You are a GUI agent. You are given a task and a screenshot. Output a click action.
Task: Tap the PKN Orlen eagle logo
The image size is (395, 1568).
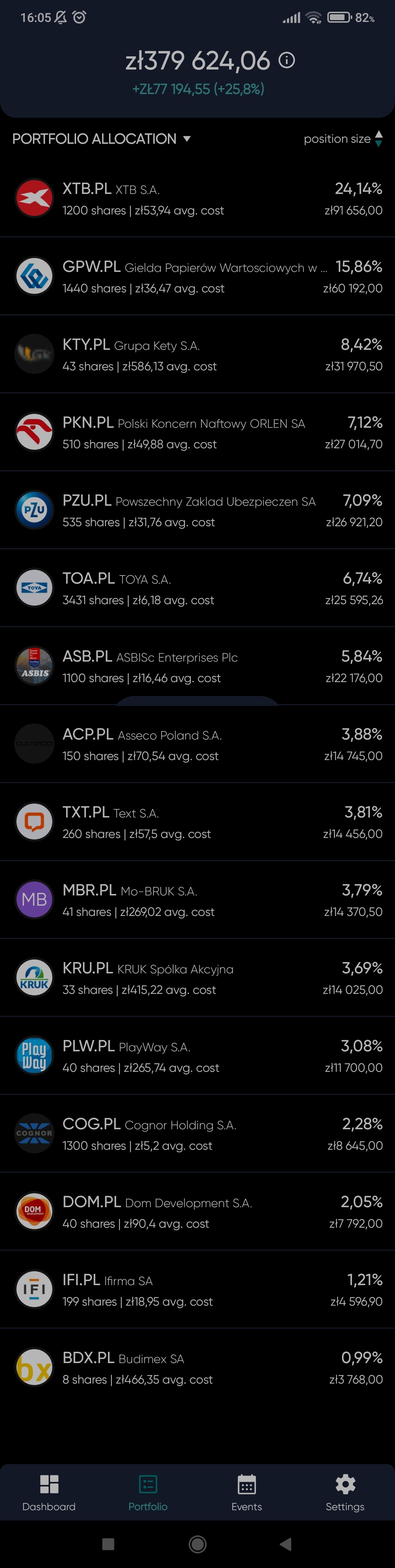[34, 431]
